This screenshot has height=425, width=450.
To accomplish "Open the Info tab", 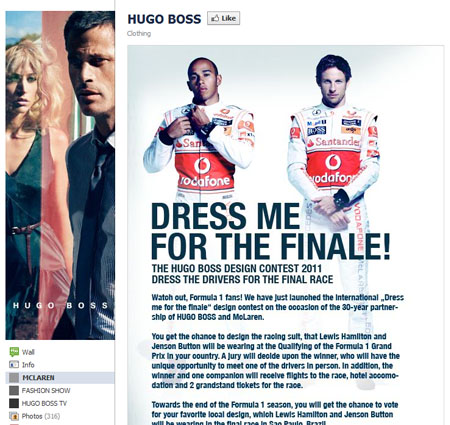I will (x=28, y=365).
